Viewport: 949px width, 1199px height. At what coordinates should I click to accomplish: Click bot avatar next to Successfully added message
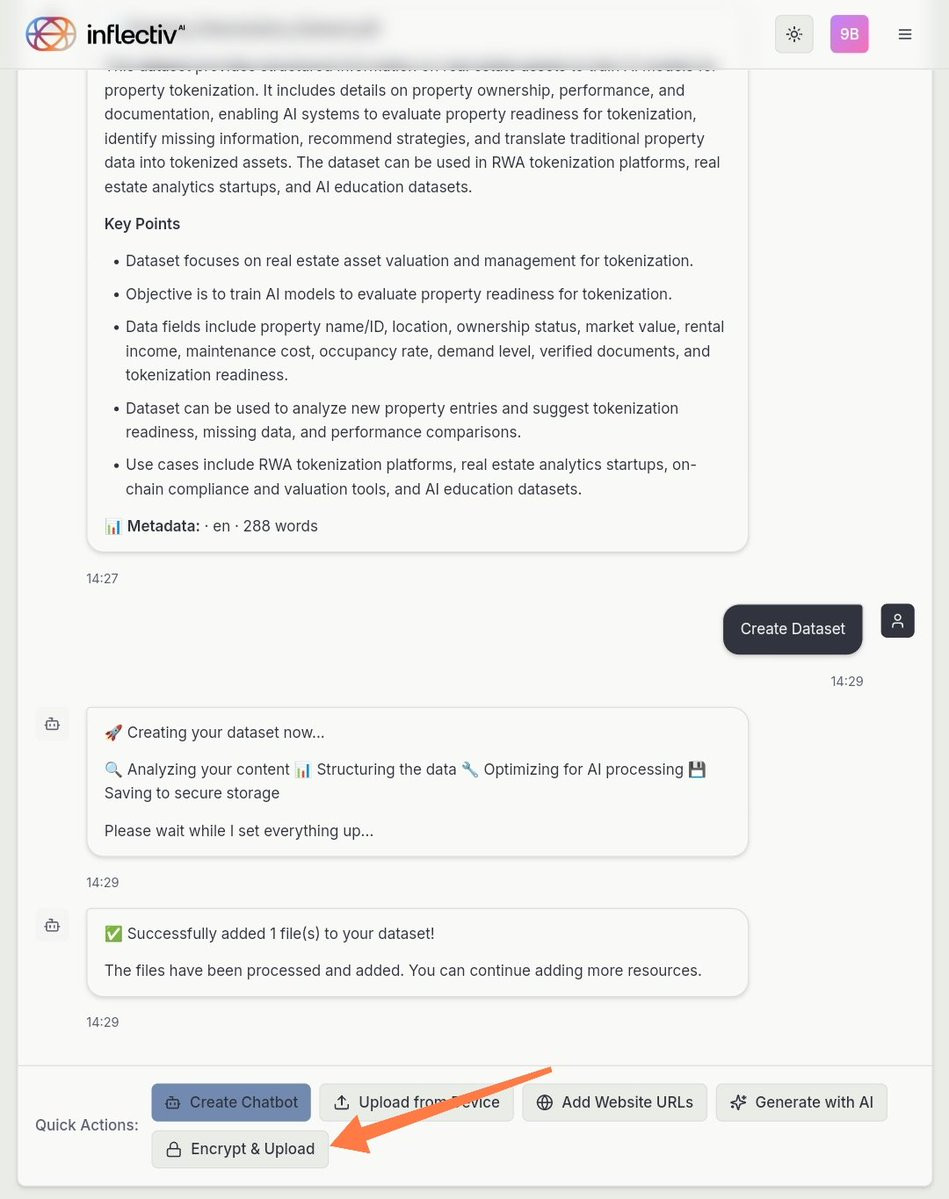[x=52, y=926]
